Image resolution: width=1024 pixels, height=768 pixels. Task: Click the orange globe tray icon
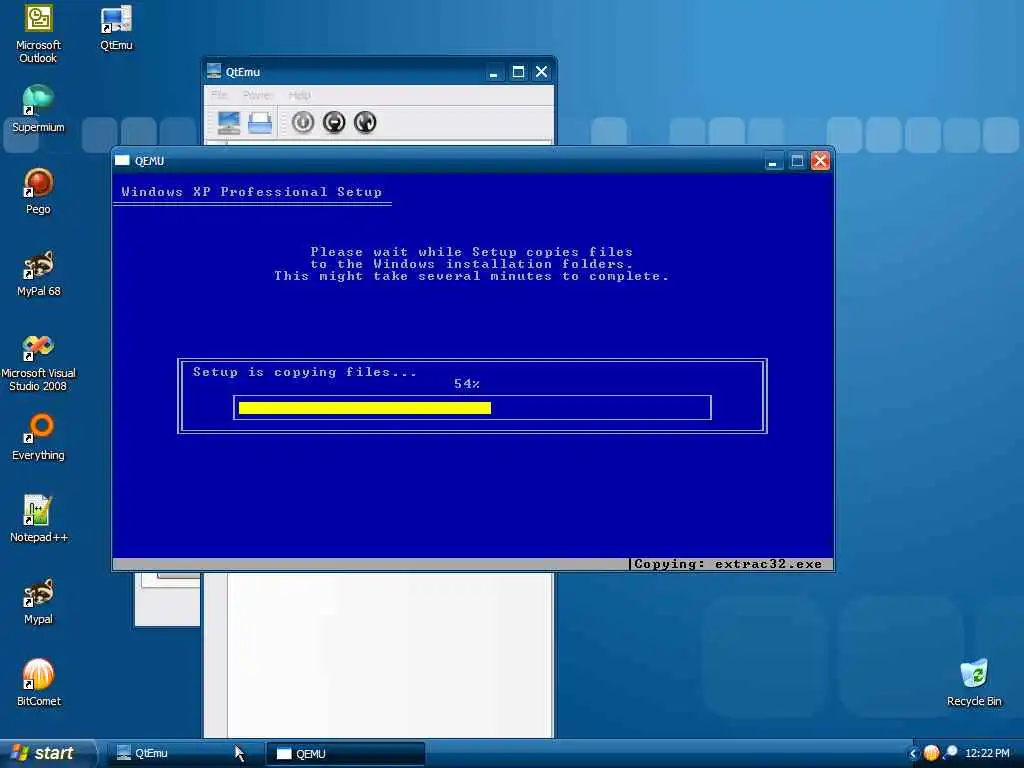coord(931,753)
